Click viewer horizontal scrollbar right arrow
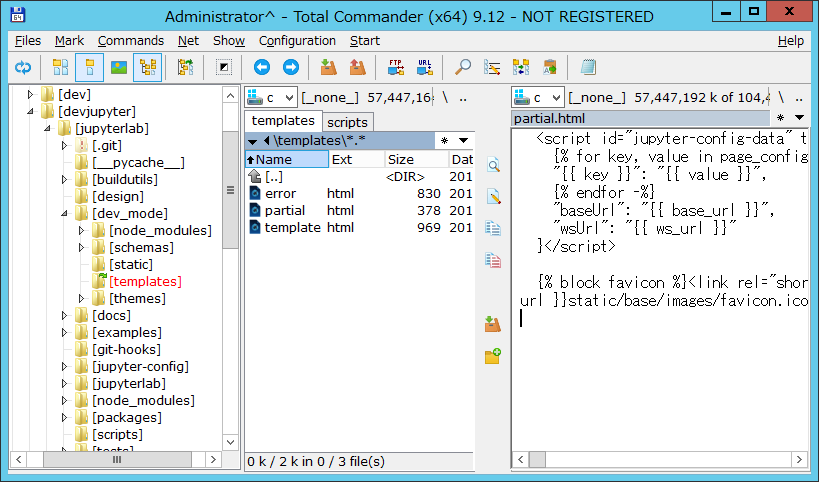This screenshot has height=482, width=819. click(x=799, y=460)
